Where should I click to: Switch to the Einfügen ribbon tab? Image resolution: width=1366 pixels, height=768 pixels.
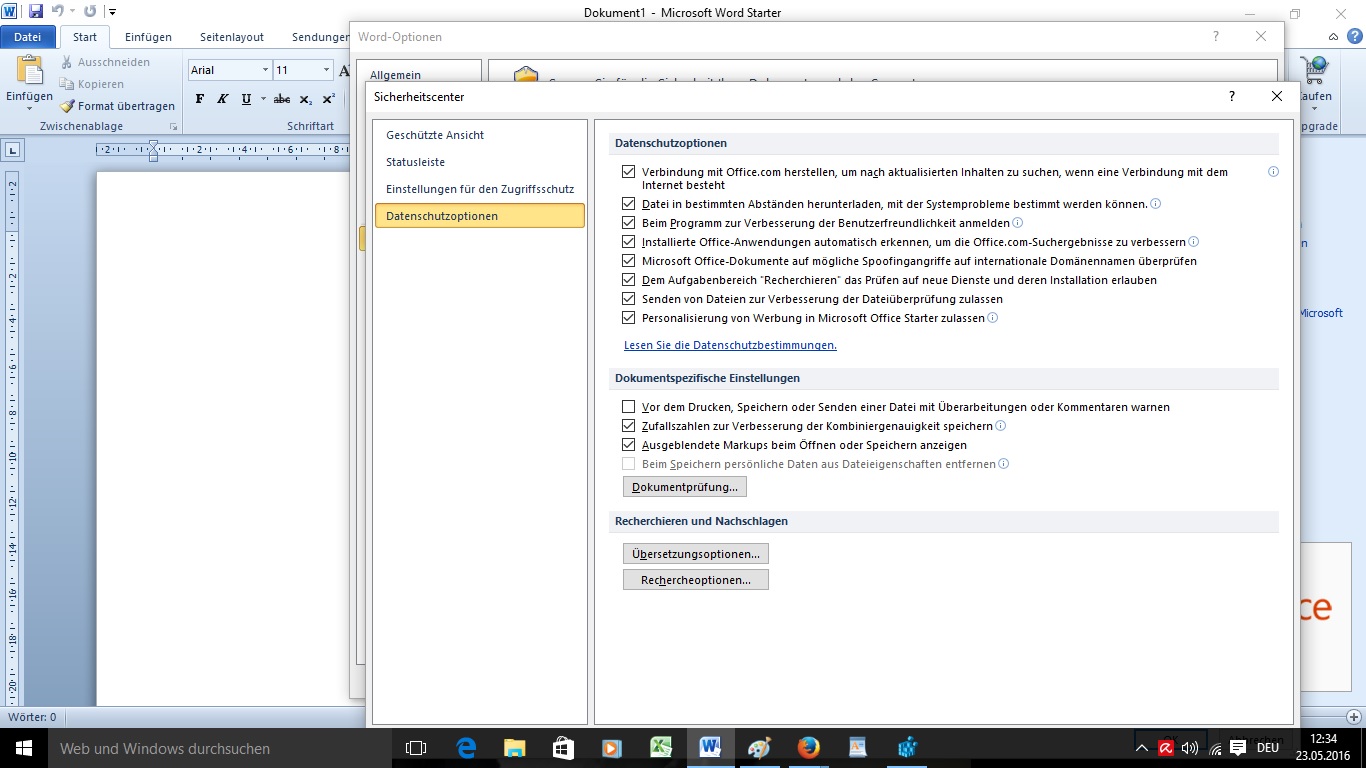(148, 37)
